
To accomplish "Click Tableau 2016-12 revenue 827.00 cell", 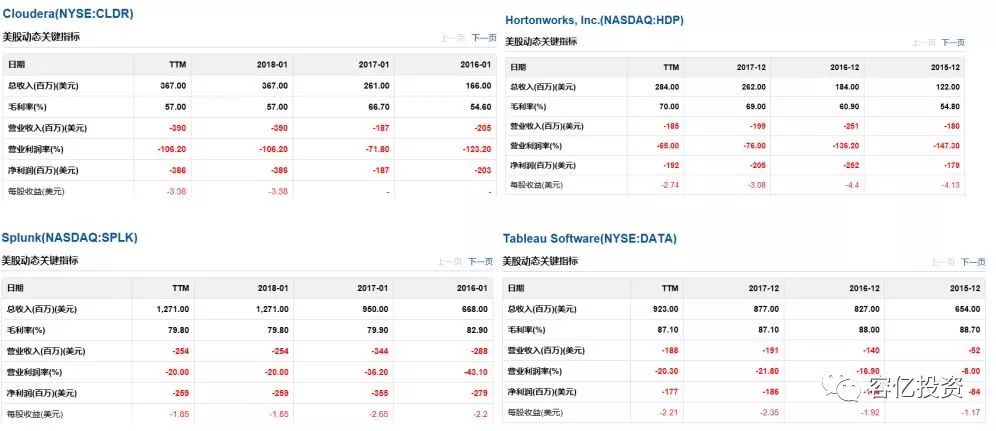I will pos(867,309).
